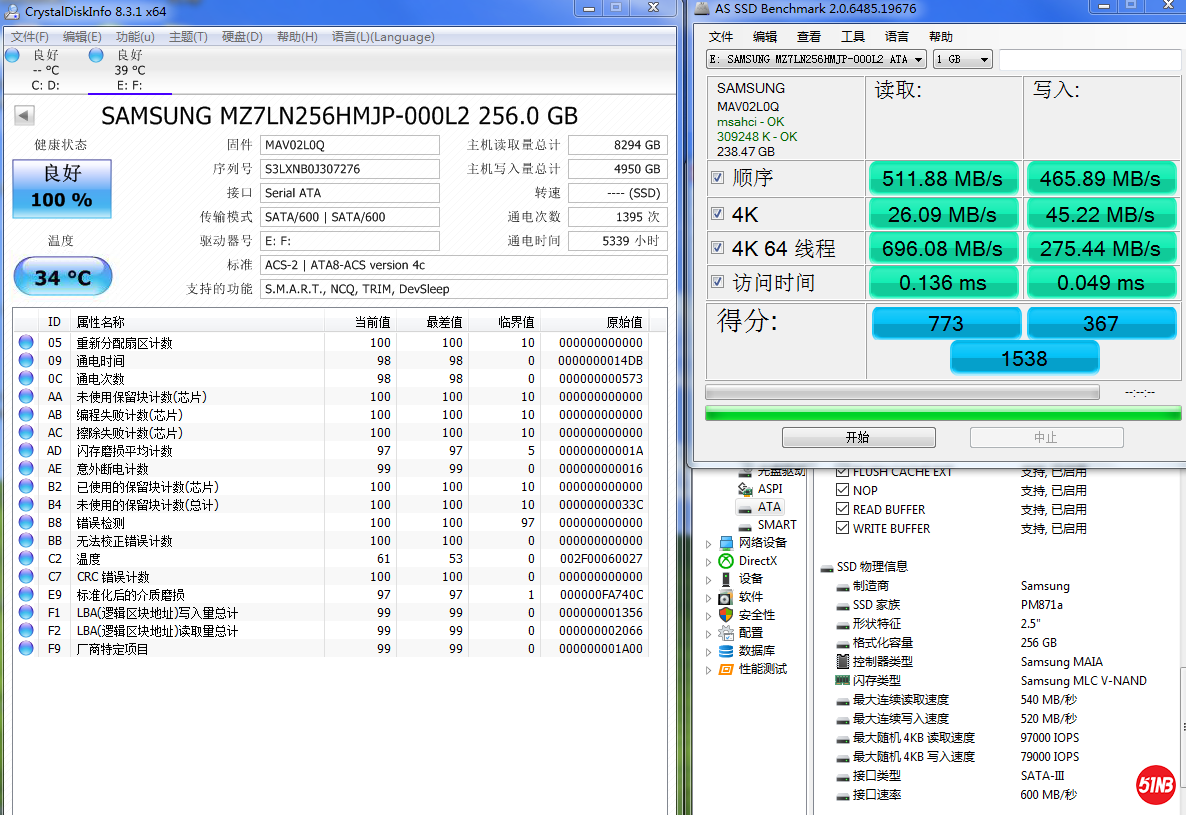Screen dimensions: 1186x815
Task: Click the 性能测试 benchmark icon in tree
Action: click(726, 669)
